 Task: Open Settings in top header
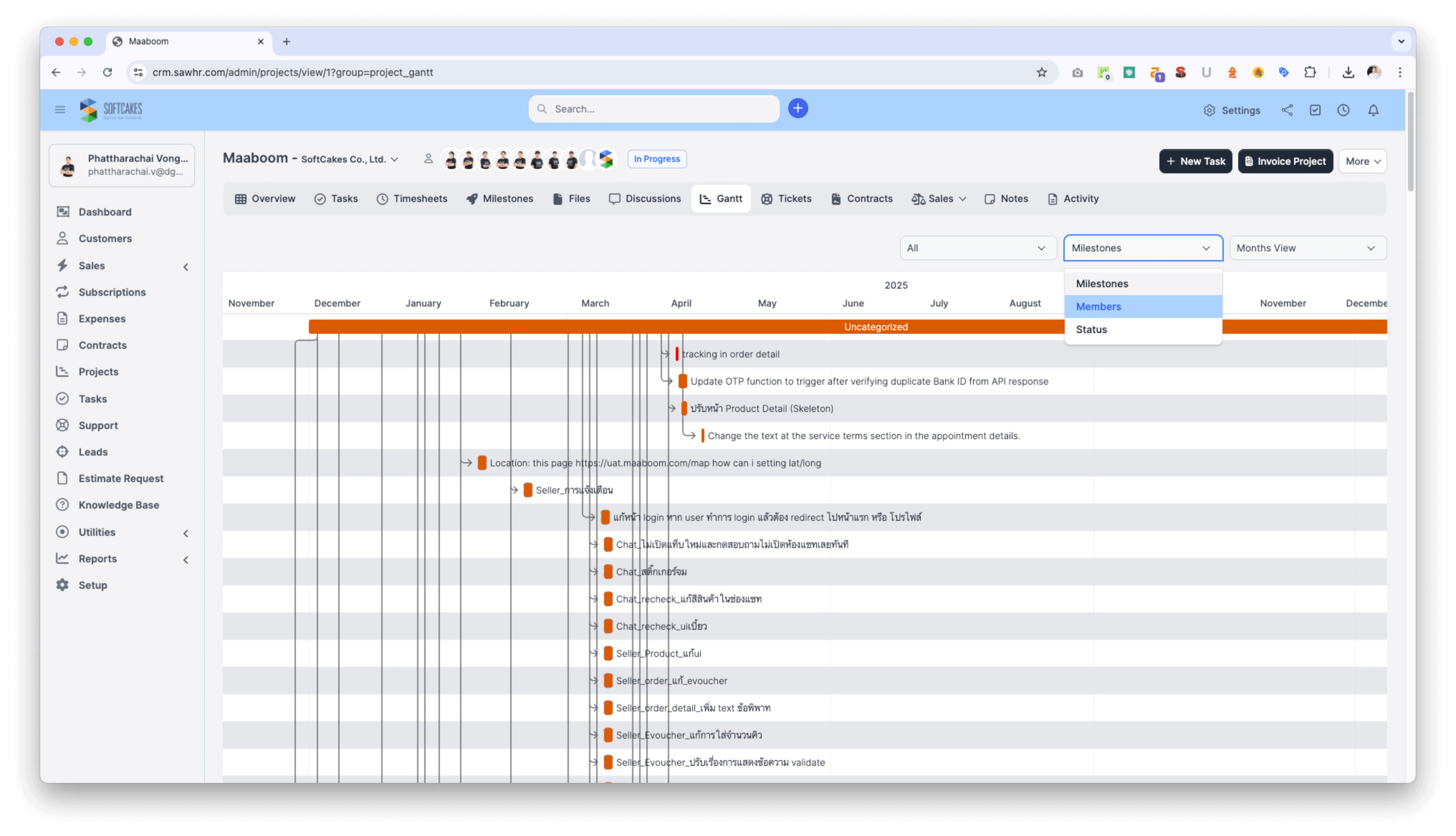[x=1231, y=110]
